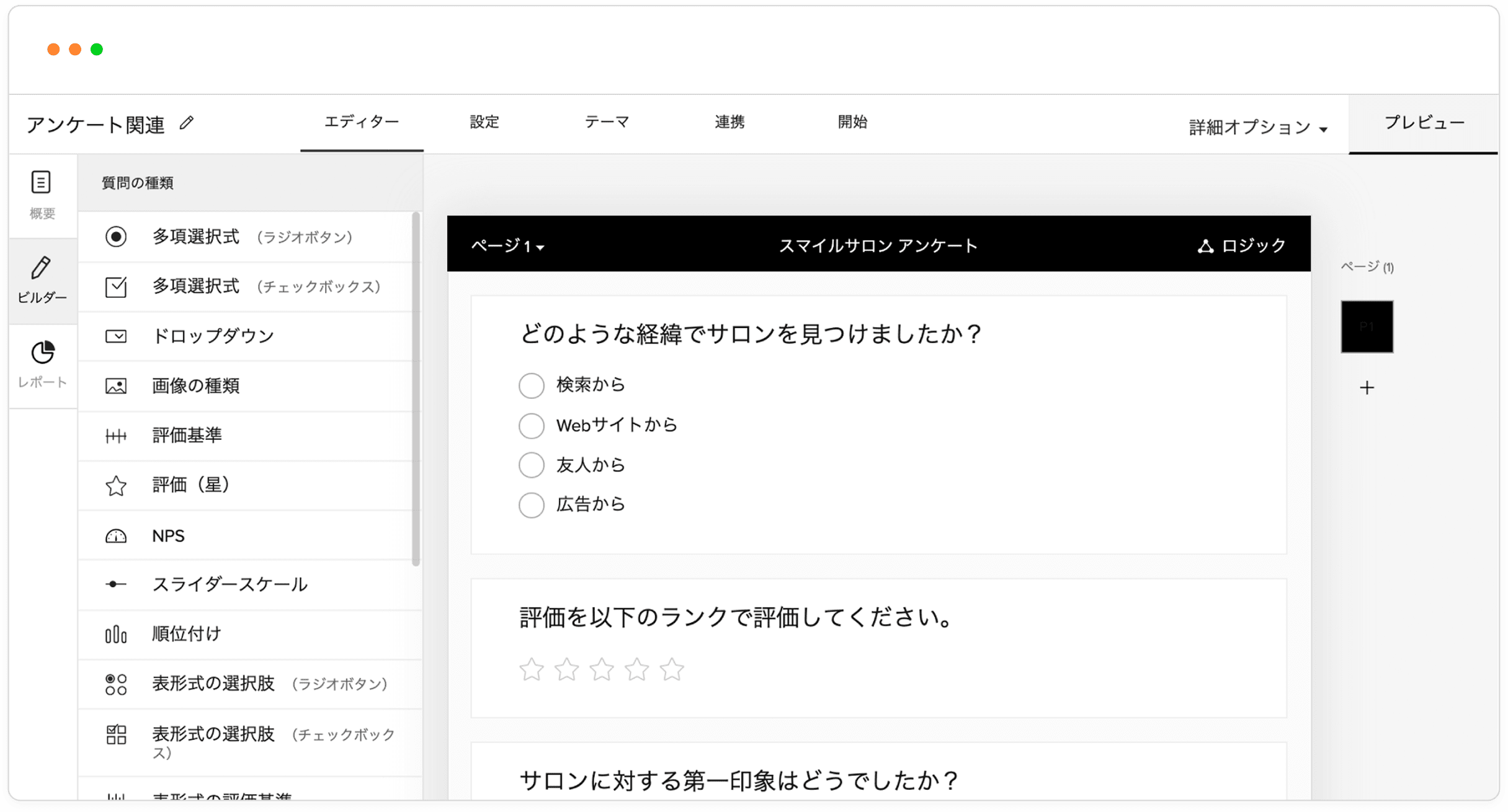Click the pencil edit icon beside アンケート関連
Image resolution: width=1508 pixels, height=812 pixels.
click(x=186, y=123)
